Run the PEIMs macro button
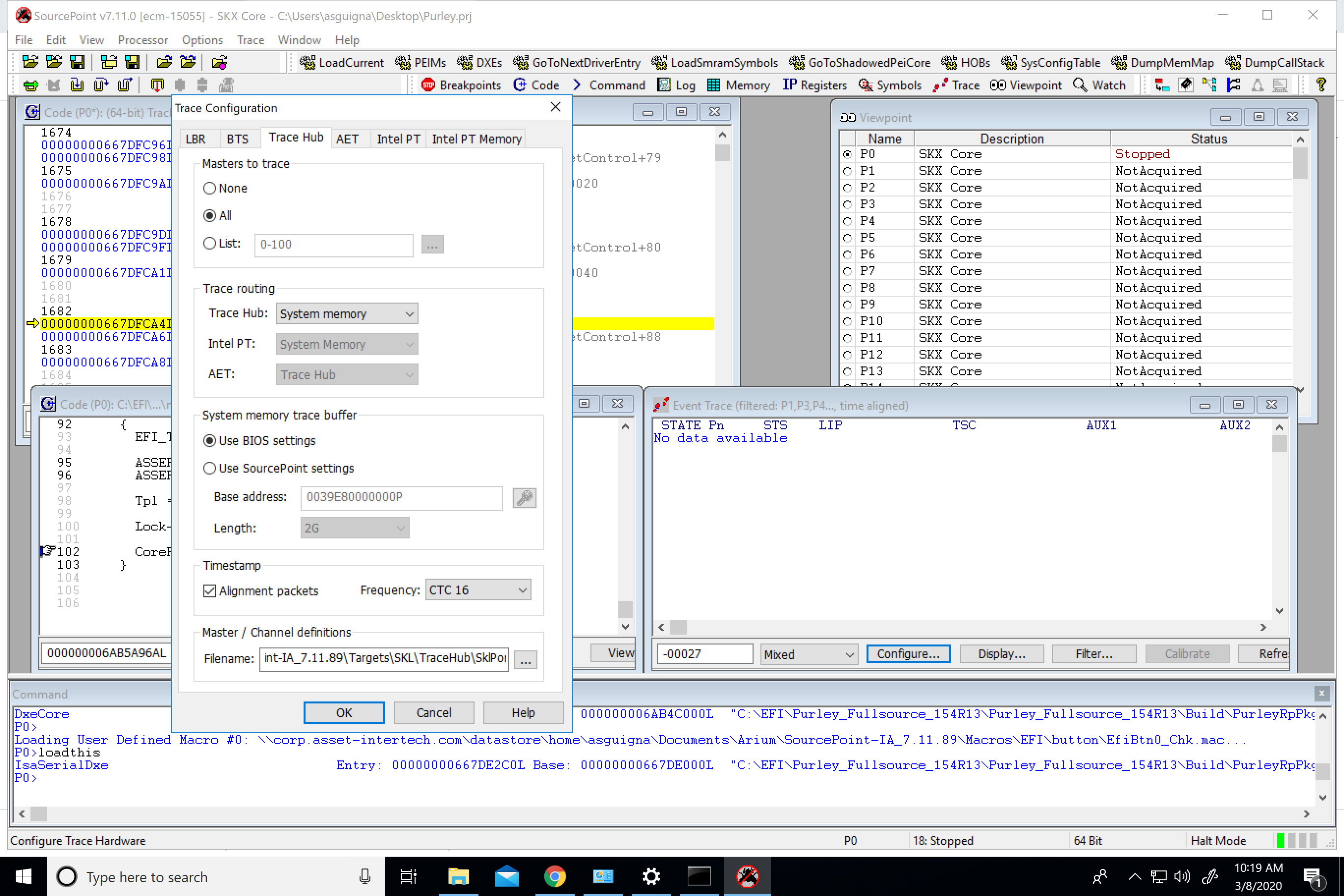This screenshot has height=896, width=1344. pyautogui.click(x=420, y=62)
